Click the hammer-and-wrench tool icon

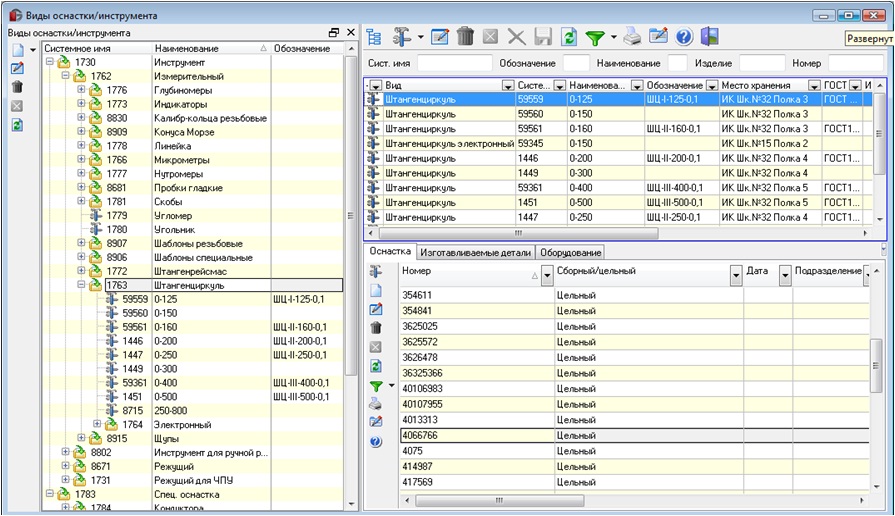[x=402, y=37]
